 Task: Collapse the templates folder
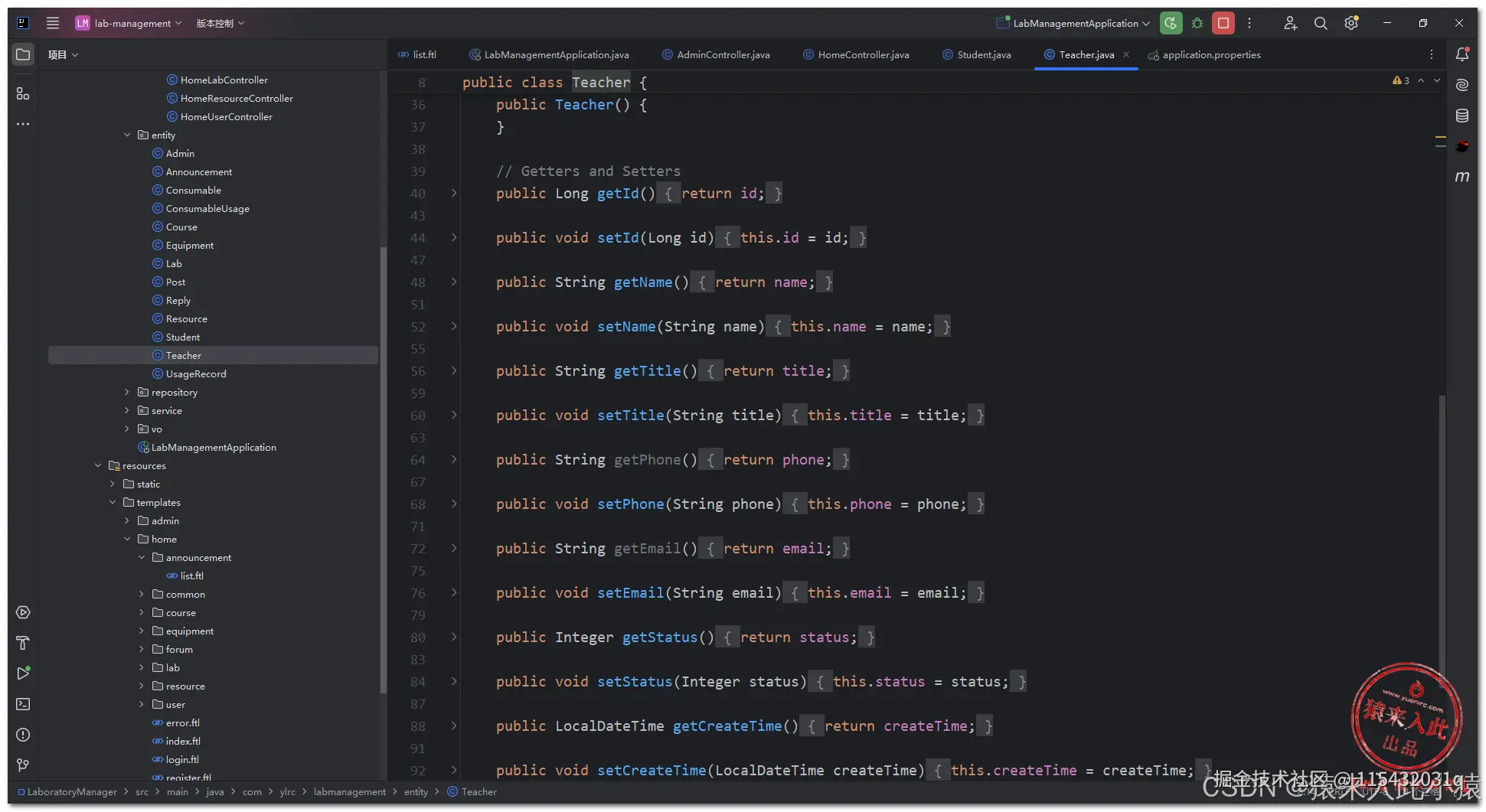coord(113,502)
